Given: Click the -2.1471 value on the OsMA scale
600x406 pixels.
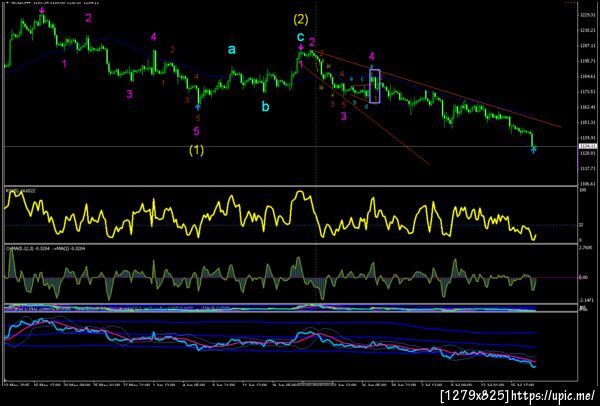Looking at the screenshot, I should (584, 300).
